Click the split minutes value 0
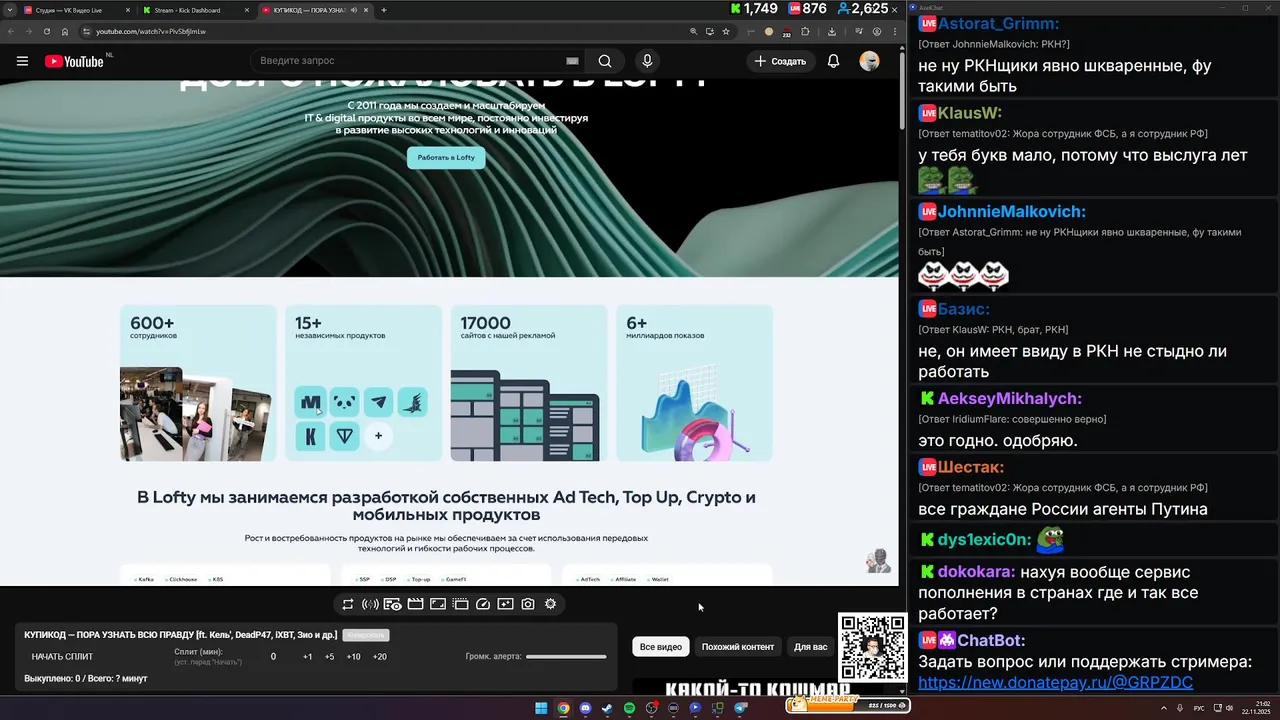Viewport: 1280px width, 720px height. (x=273, y=657)
